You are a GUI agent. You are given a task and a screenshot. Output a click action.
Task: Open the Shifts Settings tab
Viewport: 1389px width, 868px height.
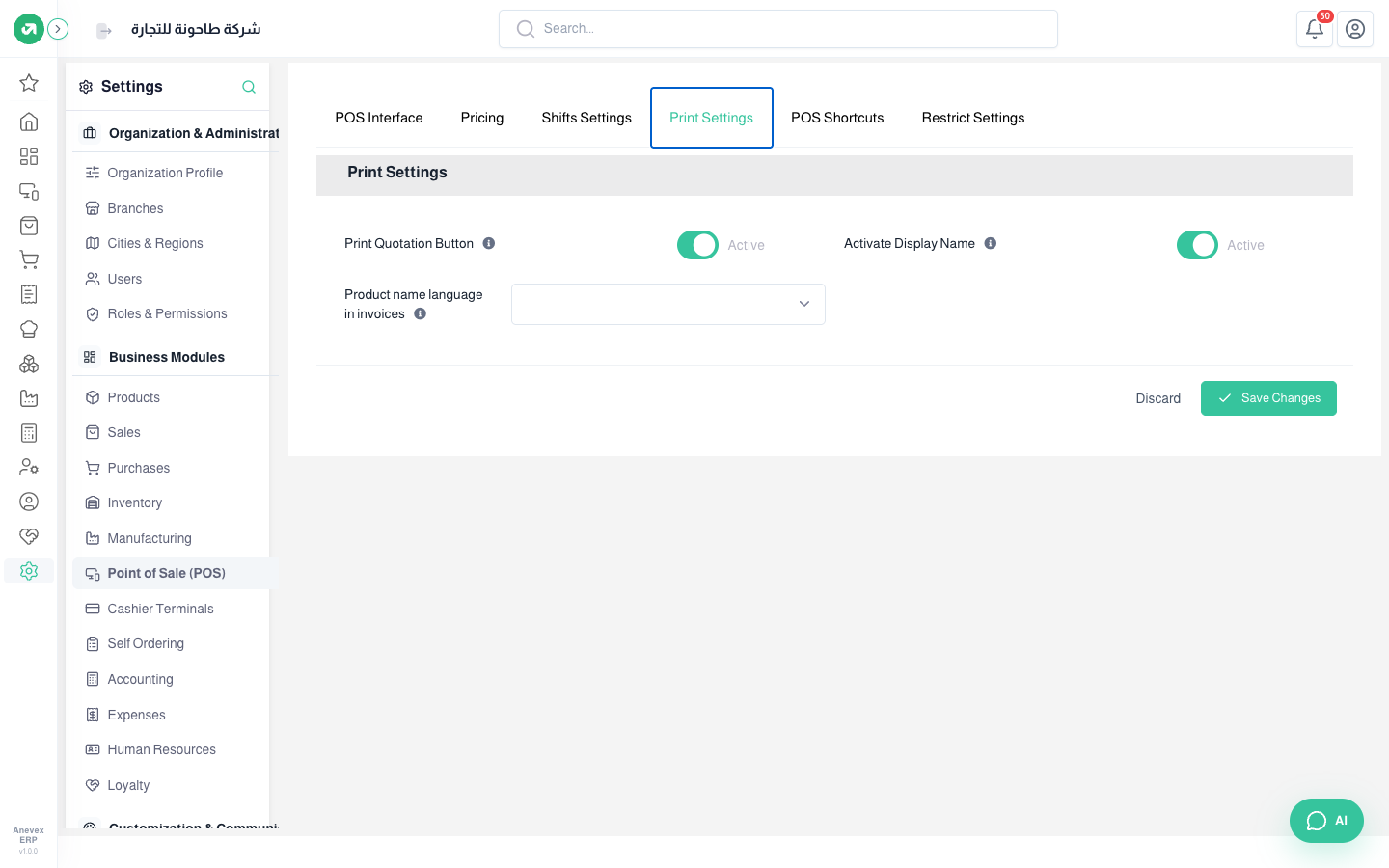point(586,118)
